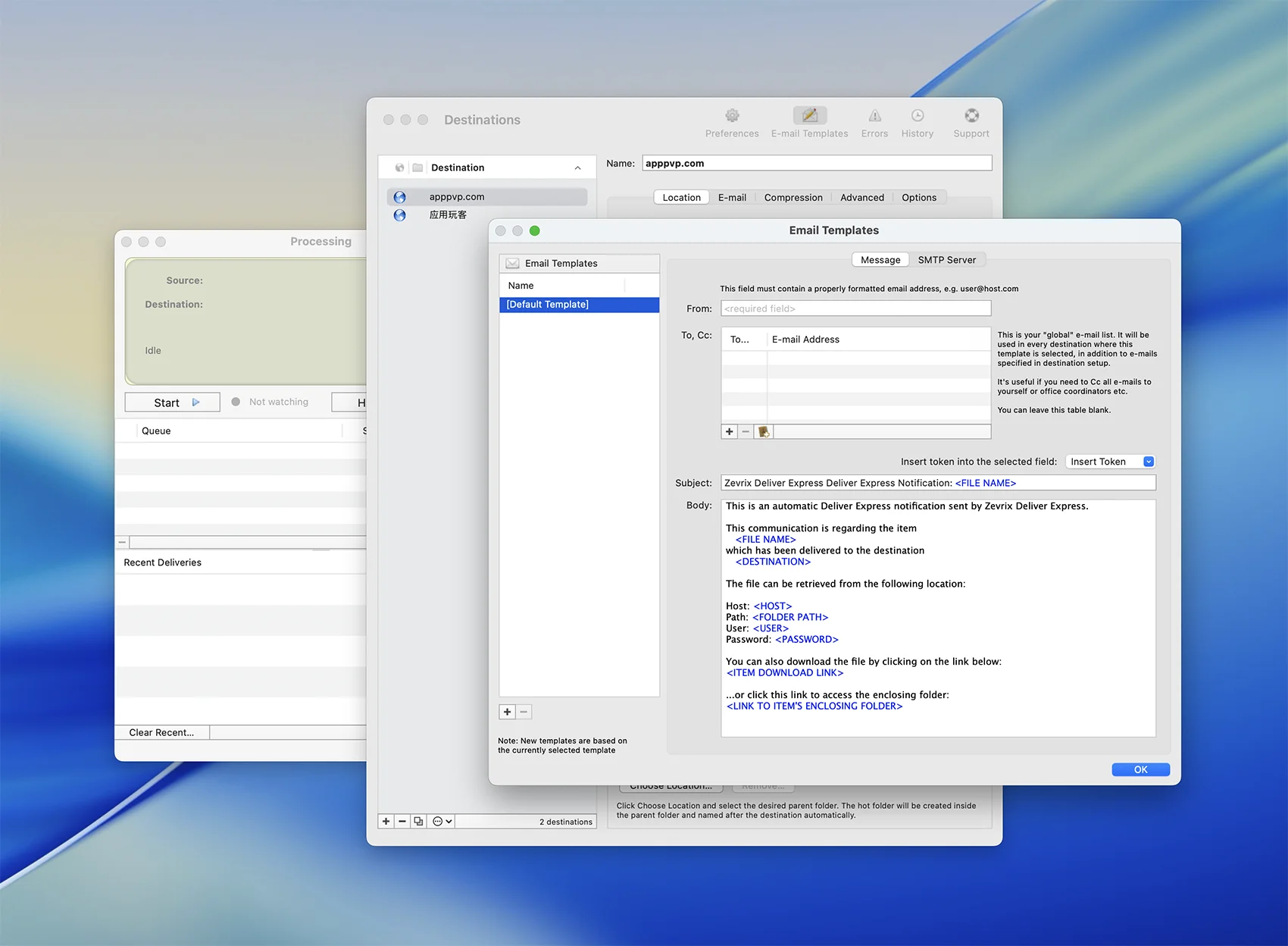Duplicate destination using the copy icon
The image size is (1288, 946).
[418, 822]
